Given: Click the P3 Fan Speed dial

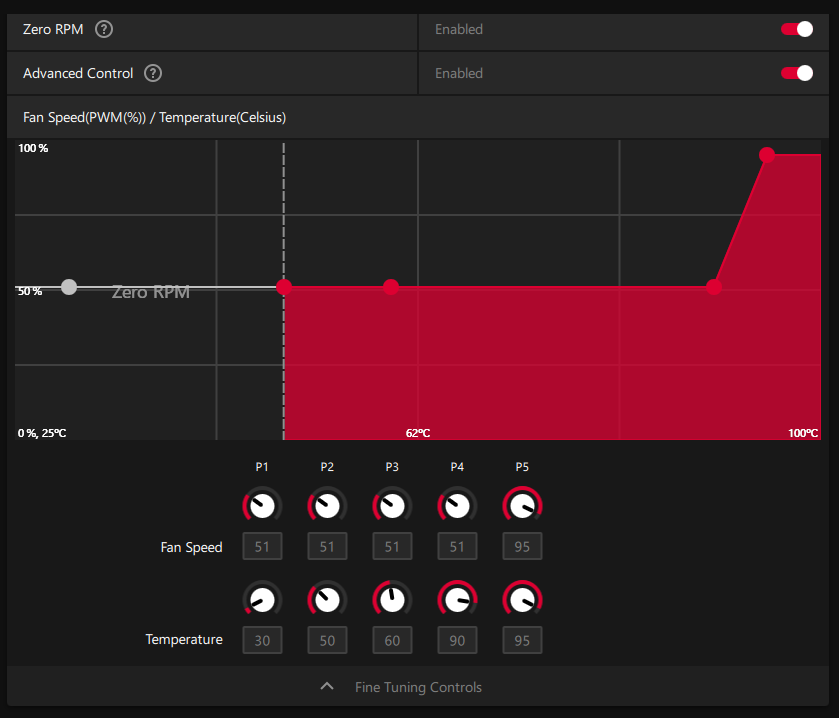Looking at the screenshot, I should tap(392, 506).
